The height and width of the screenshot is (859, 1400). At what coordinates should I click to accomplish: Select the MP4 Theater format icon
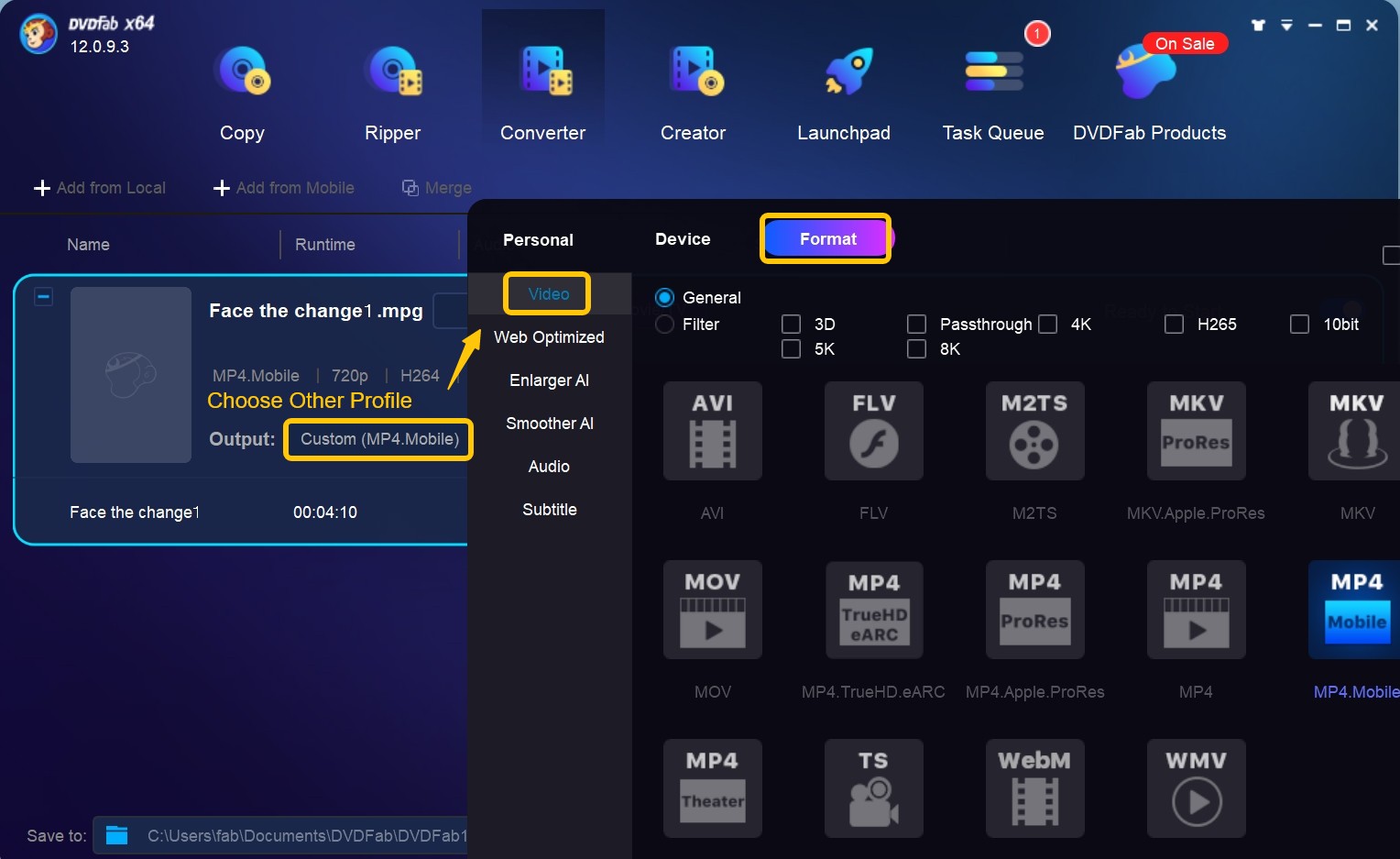[712, 788]
